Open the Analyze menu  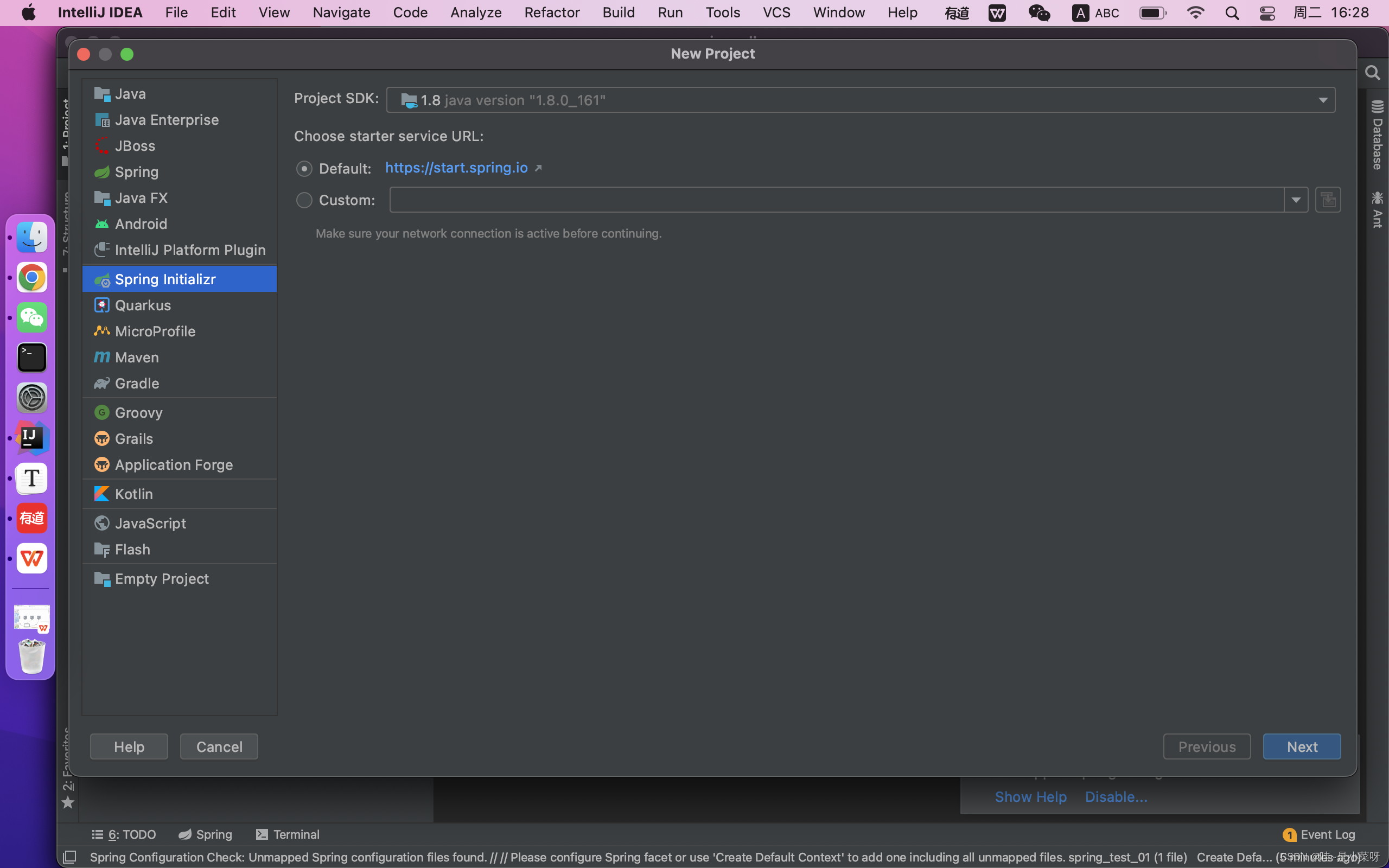point(476,12)
